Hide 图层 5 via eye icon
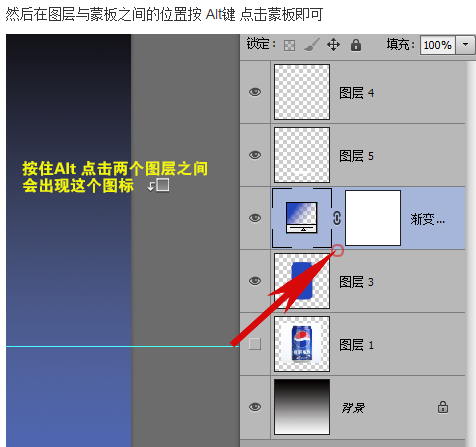 click(255, 155)
